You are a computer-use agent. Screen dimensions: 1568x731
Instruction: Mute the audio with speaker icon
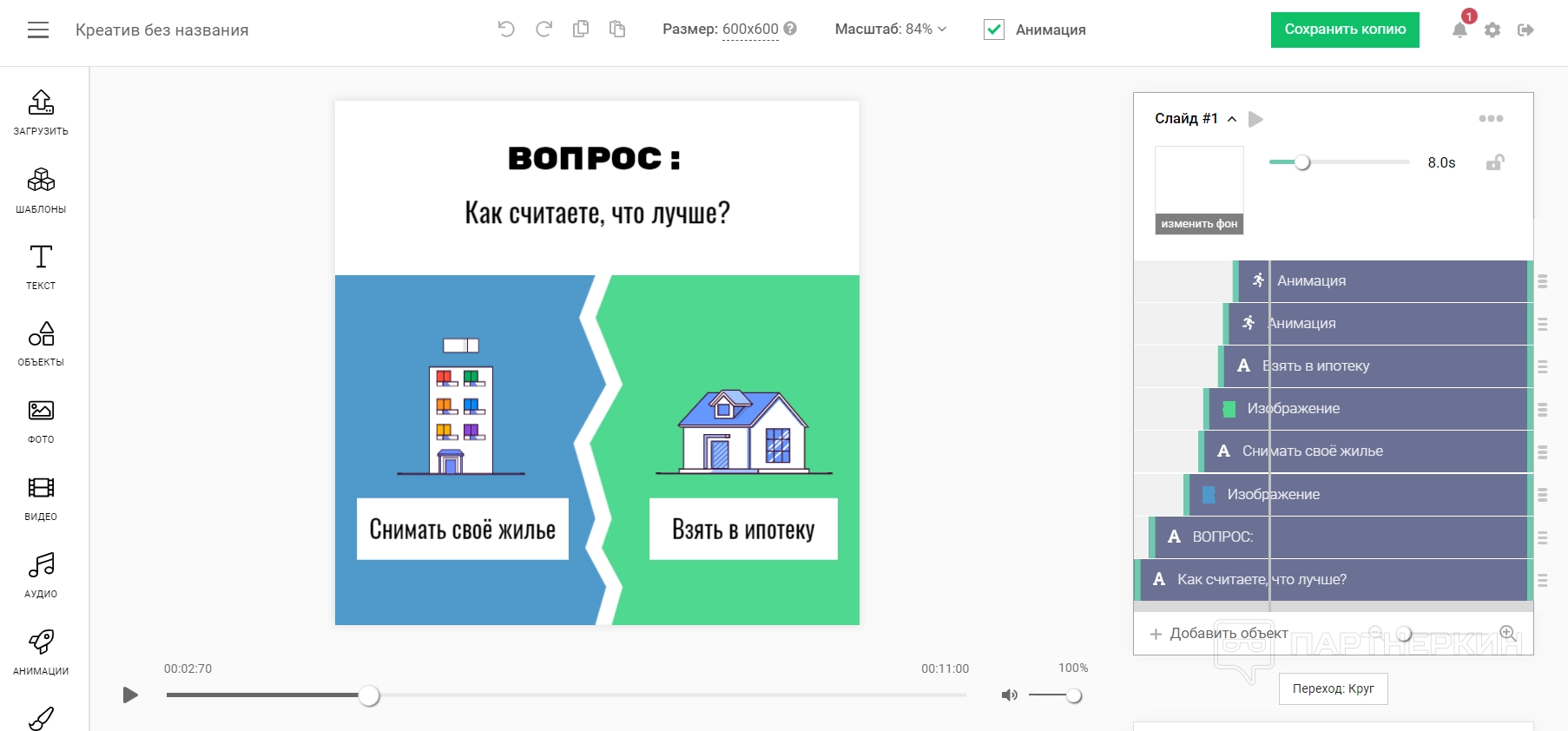pyautogui.click(x=1009, y=695)
